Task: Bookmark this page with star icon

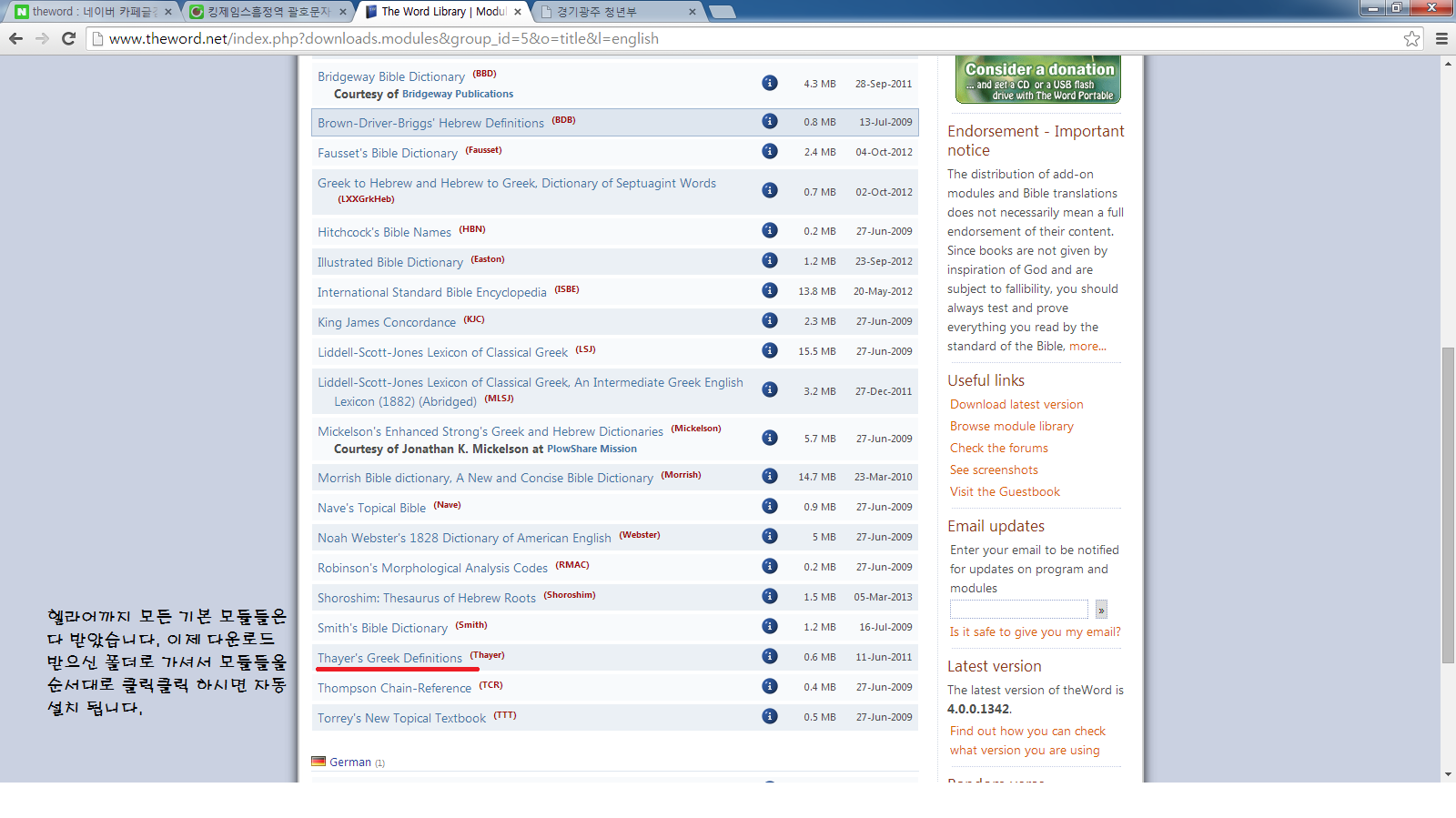Action: click(1411, 38)
